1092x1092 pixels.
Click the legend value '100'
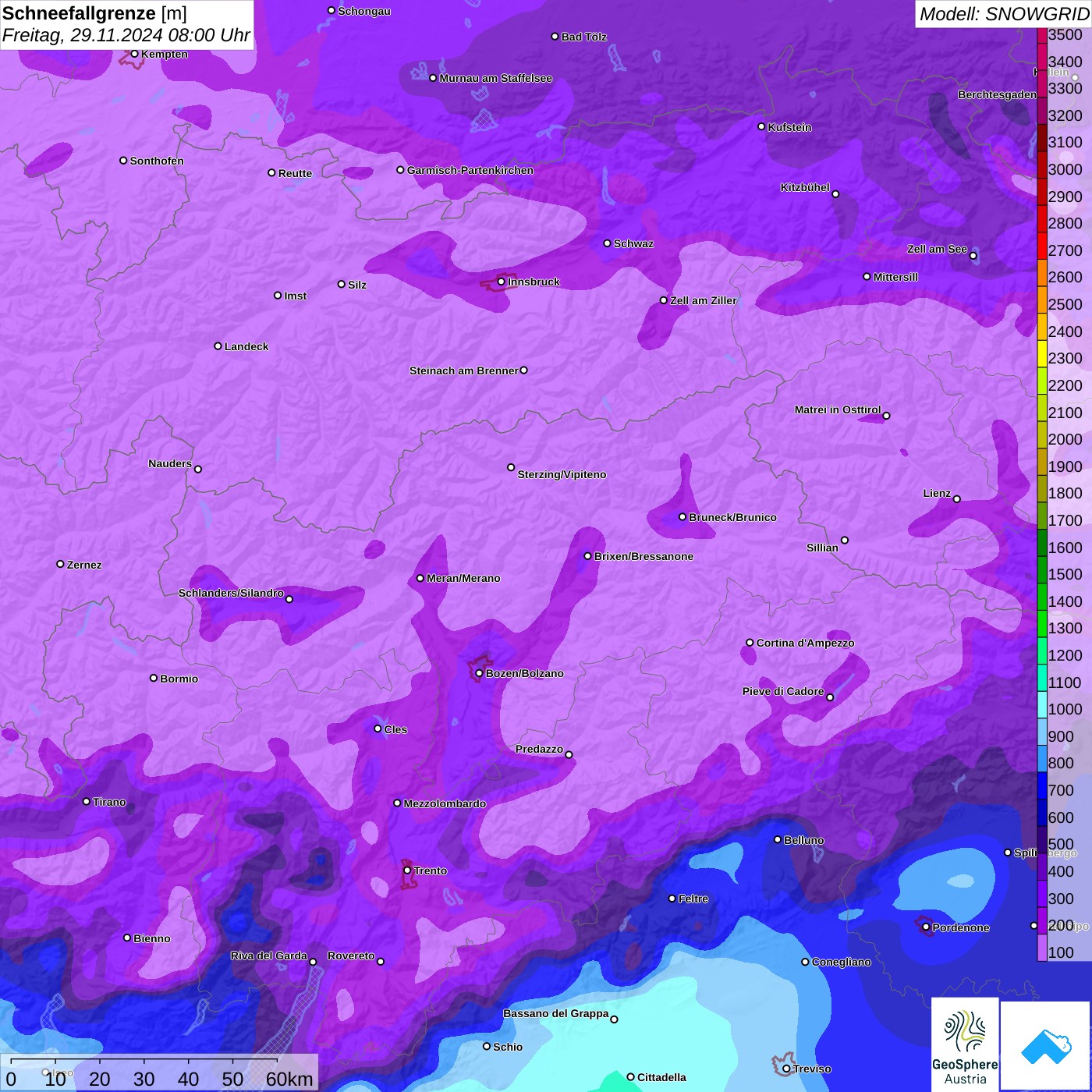tap(1061, 952)
